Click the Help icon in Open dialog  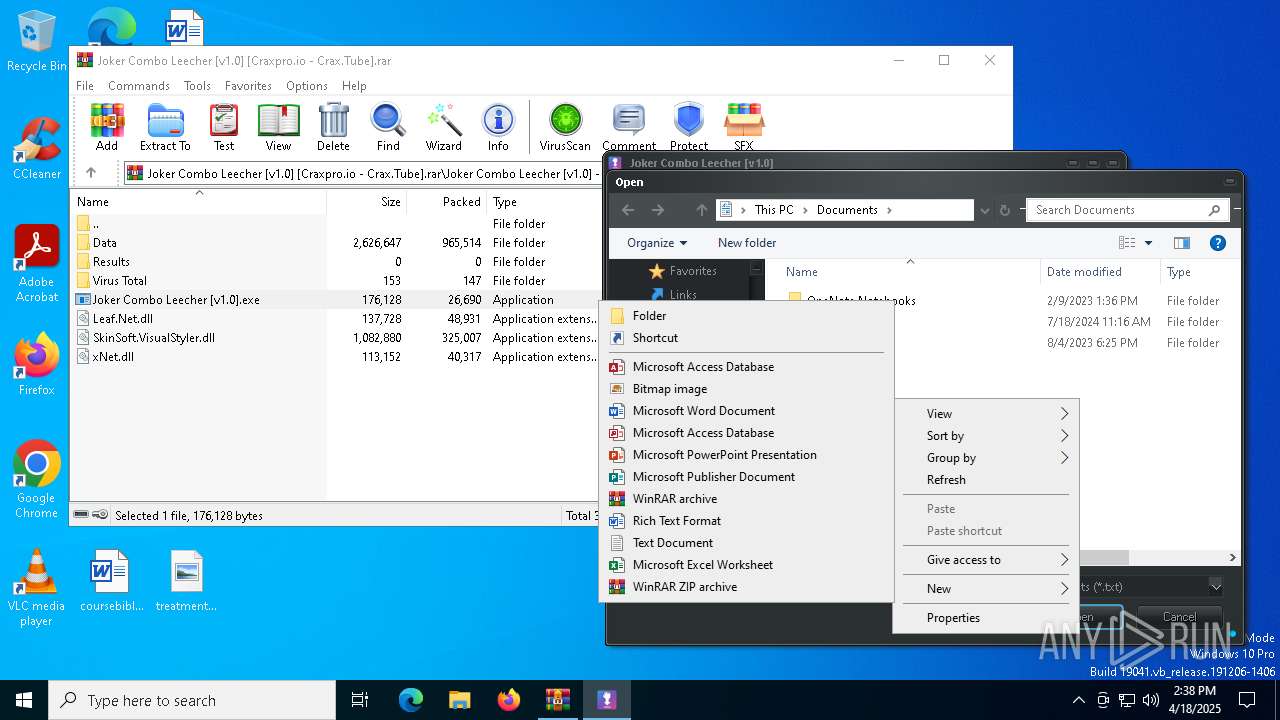[1217, 243]
